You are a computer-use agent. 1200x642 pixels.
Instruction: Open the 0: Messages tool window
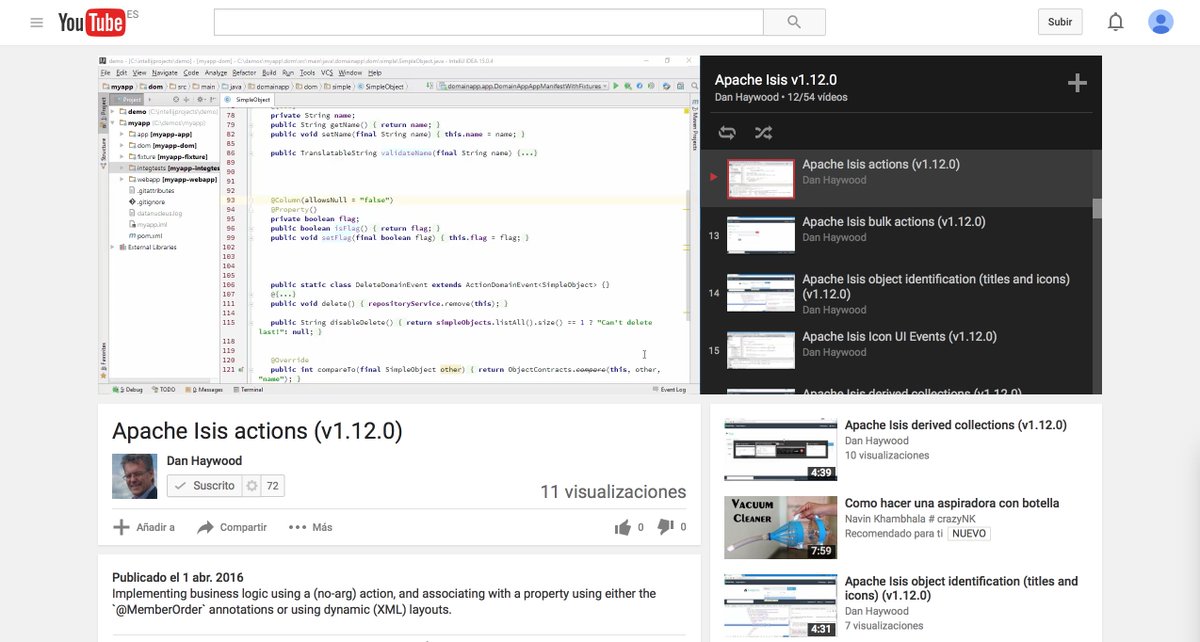tap(204, 389)
